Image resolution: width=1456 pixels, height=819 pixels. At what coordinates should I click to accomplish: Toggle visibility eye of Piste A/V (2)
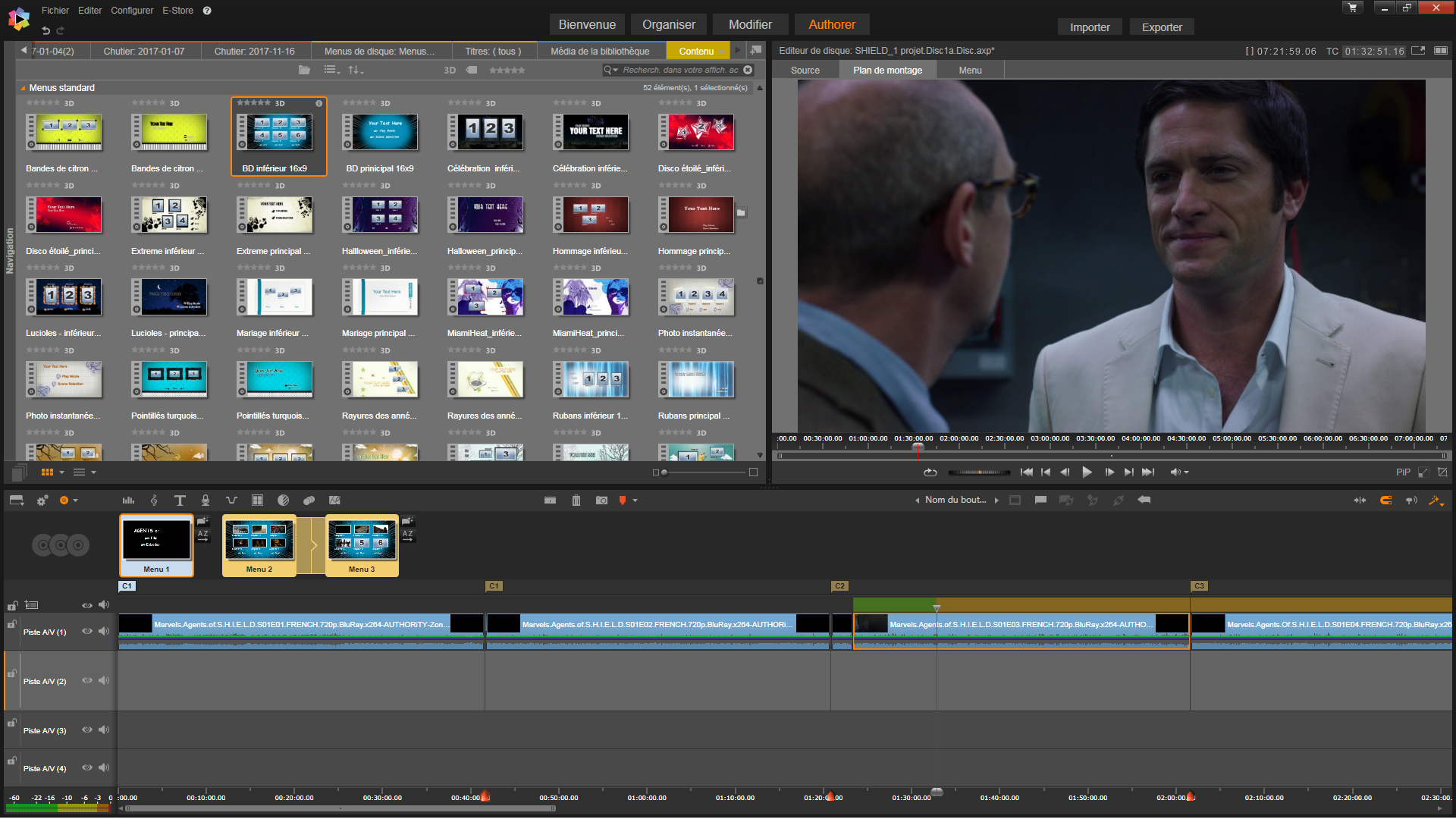87,681
